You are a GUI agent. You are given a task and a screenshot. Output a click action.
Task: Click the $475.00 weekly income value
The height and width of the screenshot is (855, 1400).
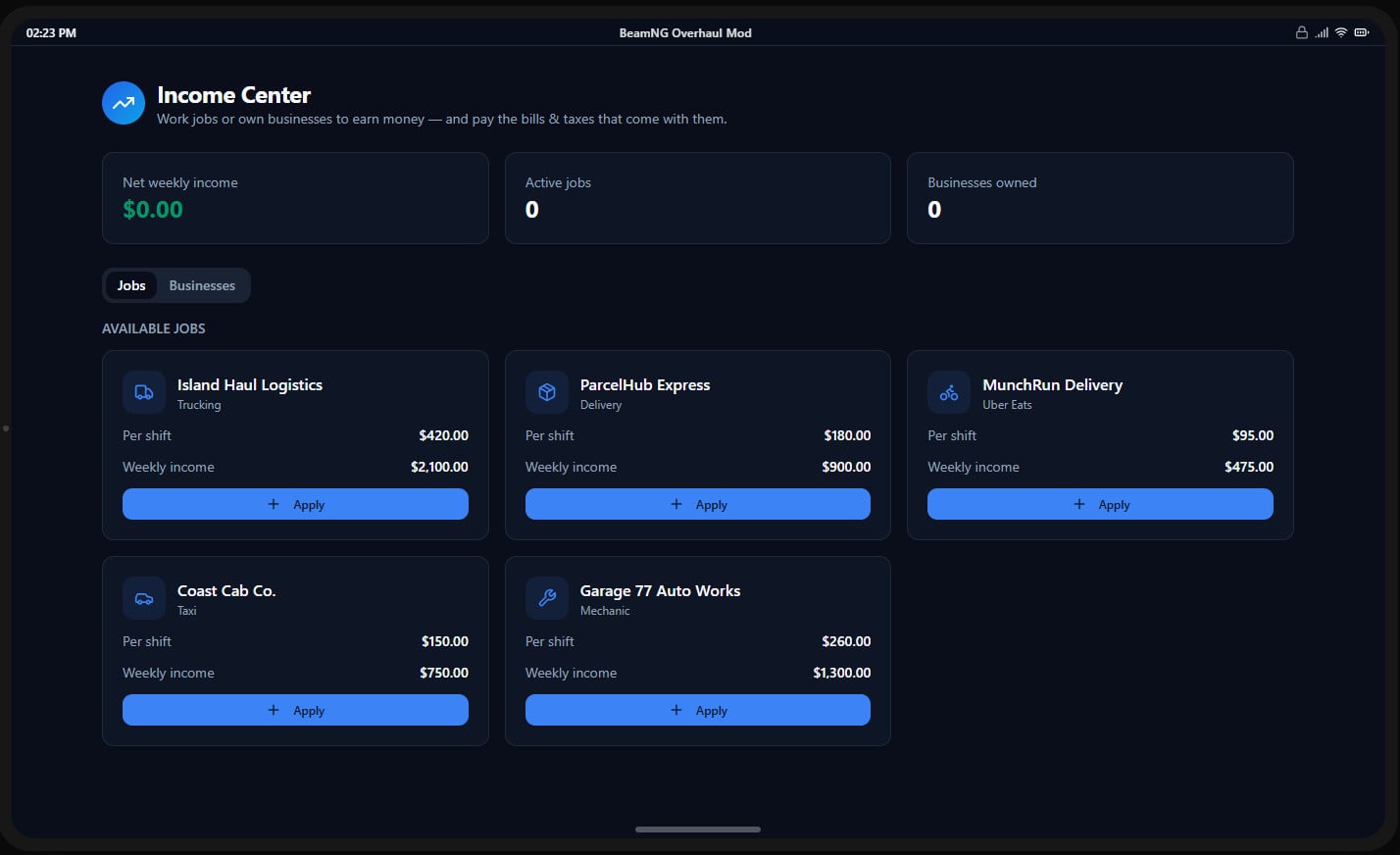tap(1249, 467)
